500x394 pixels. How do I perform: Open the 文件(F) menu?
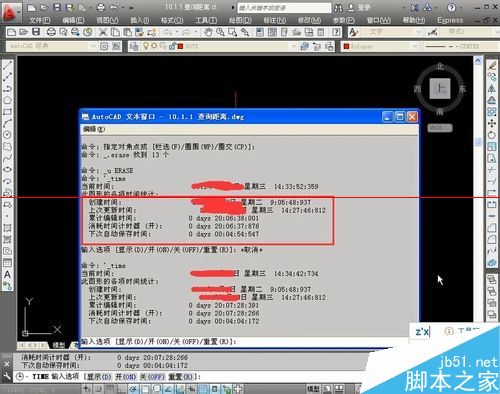coord(40,20)
